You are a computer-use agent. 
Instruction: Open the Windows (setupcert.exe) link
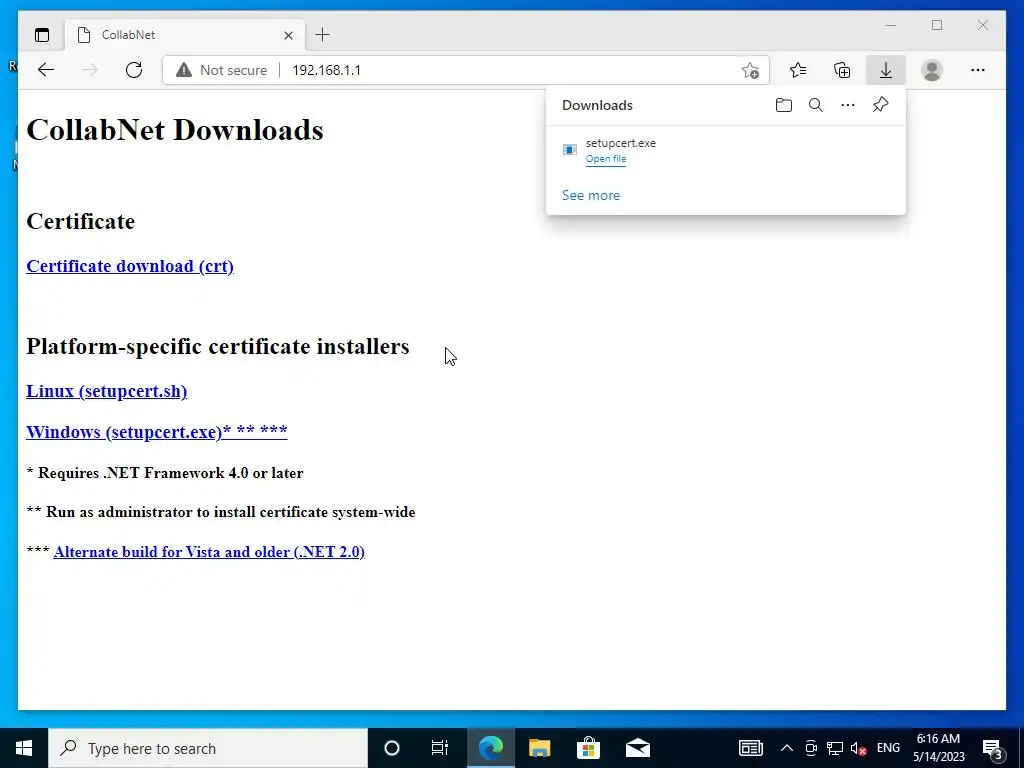[157, 432]
